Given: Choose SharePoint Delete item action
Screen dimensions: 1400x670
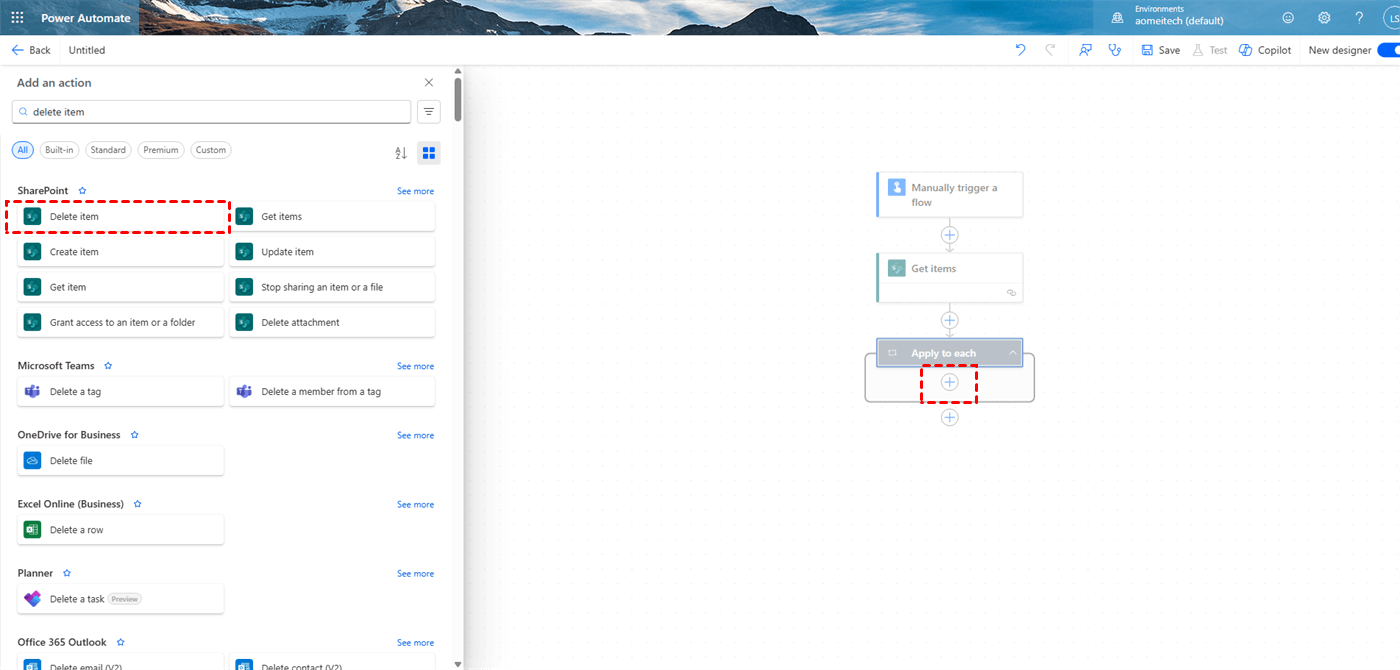Looking at the screenshot, I should point(121,217).
